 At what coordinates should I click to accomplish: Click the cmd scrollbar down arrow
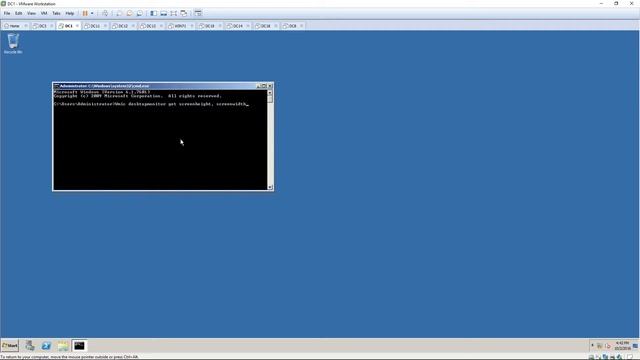pos(270,187)
